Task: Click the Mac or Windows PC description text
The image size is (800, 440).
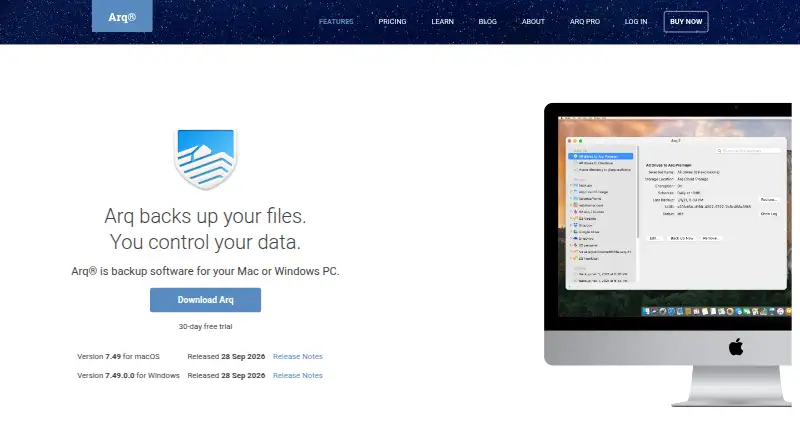Action: [205, 271]
